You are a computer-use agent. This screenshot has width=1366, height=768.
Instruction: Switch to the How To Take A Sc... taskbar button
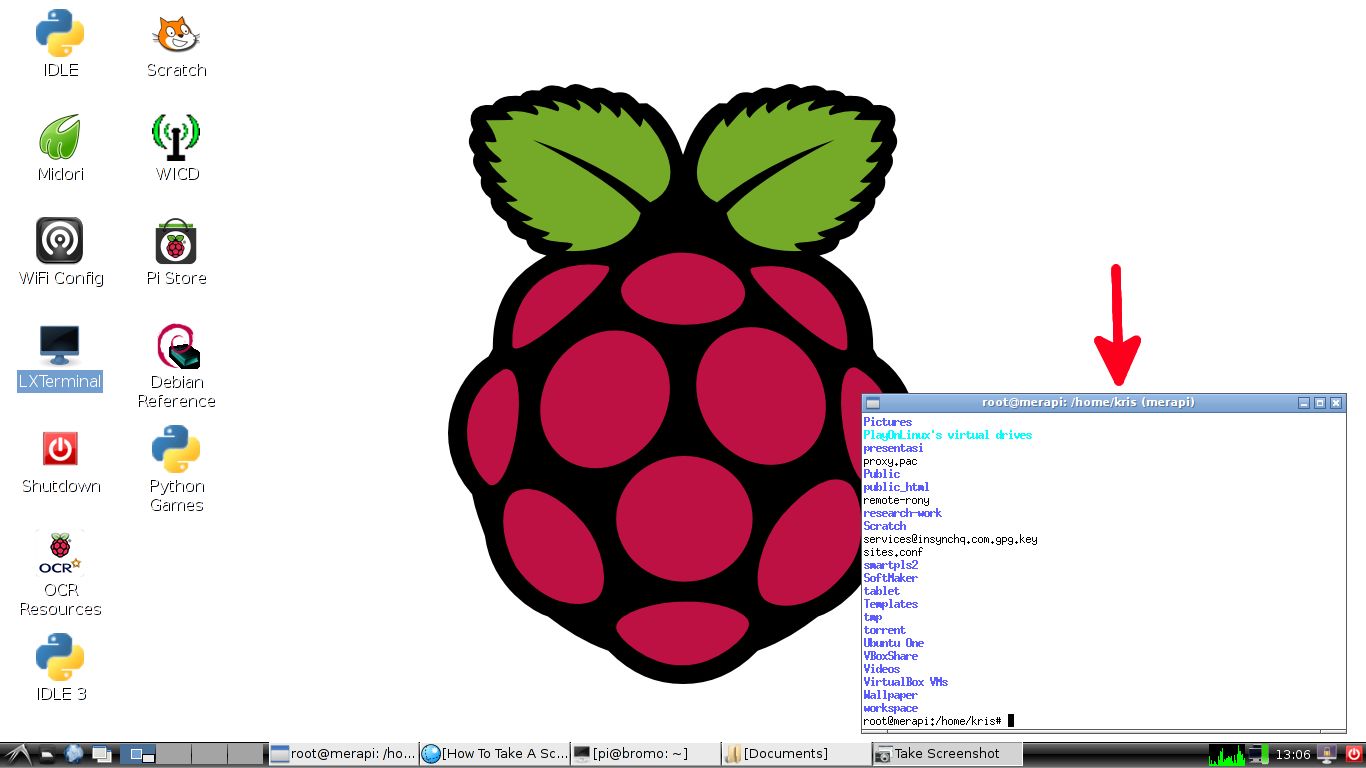(x=494, y=754)
